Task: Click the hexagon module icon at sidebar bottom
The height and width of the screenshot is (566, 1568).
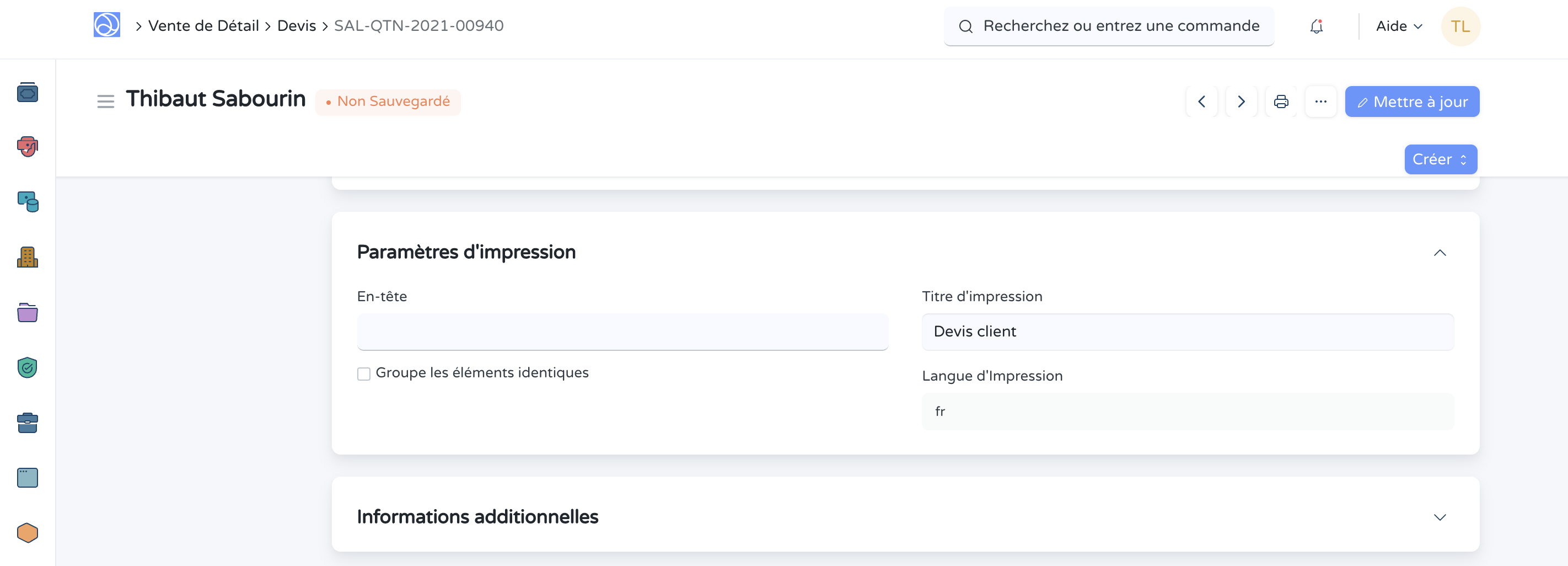Action: (27, 532)
